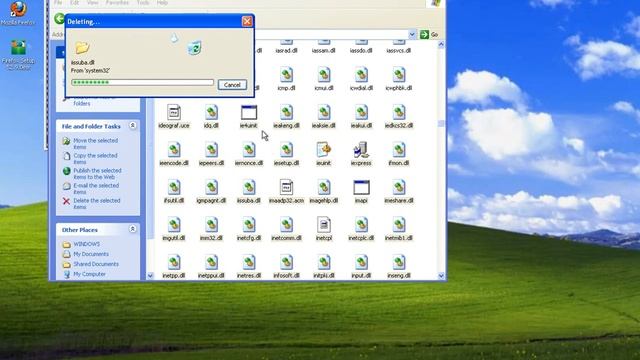This screenshot has height=360, width=640.
Task: Select the iedkcs32.dll file icon
Action: (399, 112)
